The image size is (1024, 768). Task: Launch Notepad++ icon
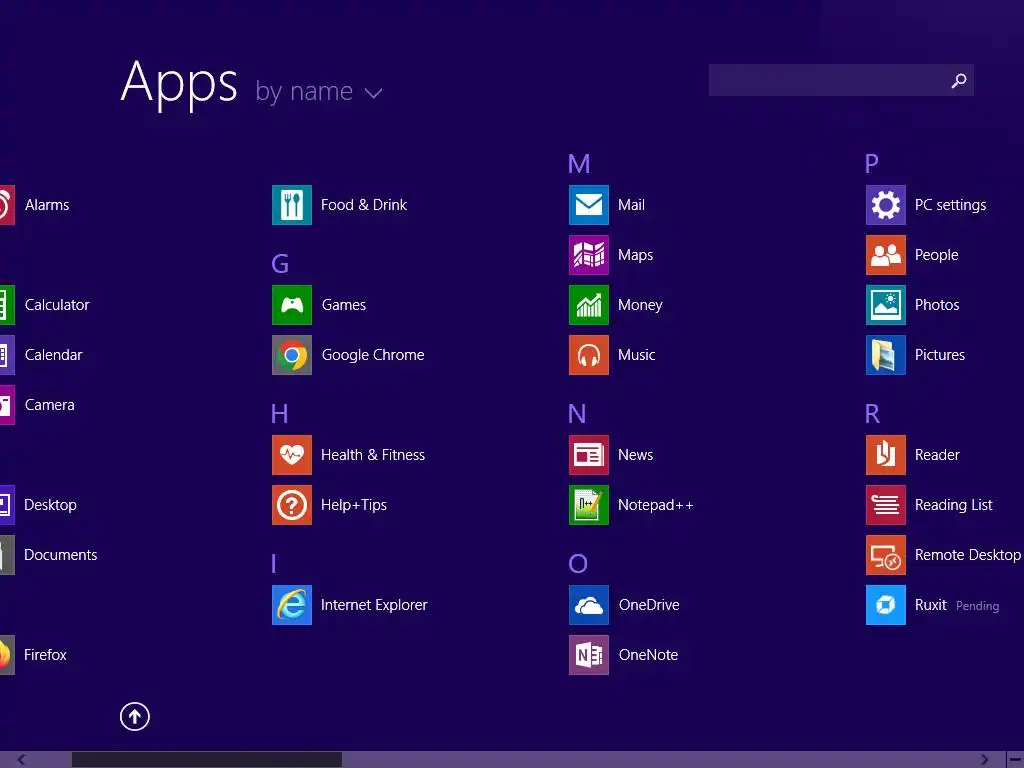click(588, 505)
